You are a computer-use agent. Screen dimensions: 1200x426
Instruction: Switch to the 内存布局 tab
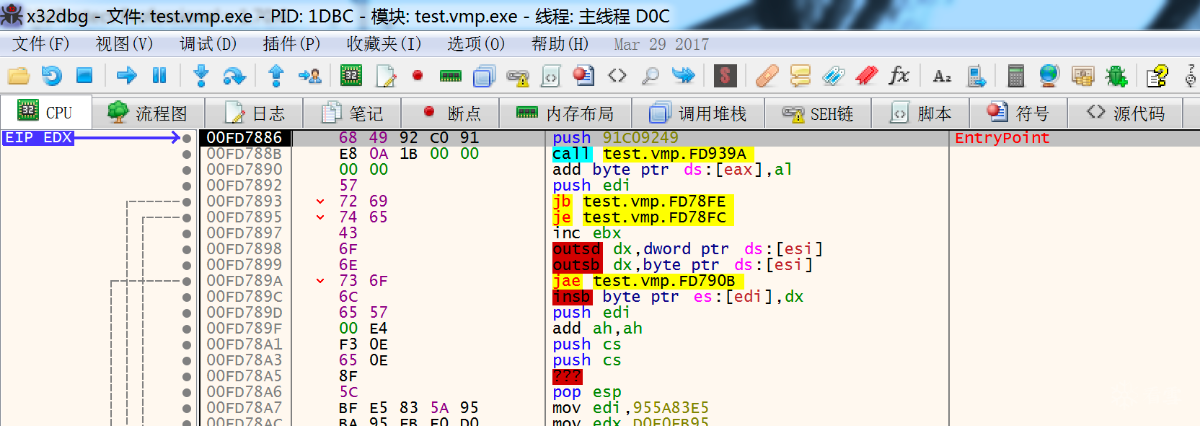(564, 112)
